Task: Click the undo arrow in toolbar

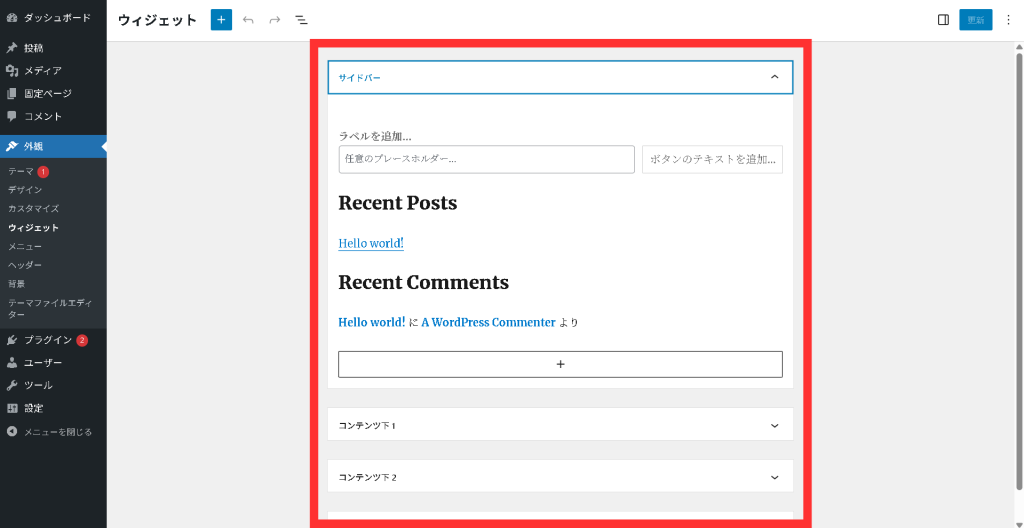Action: (248, 20)
